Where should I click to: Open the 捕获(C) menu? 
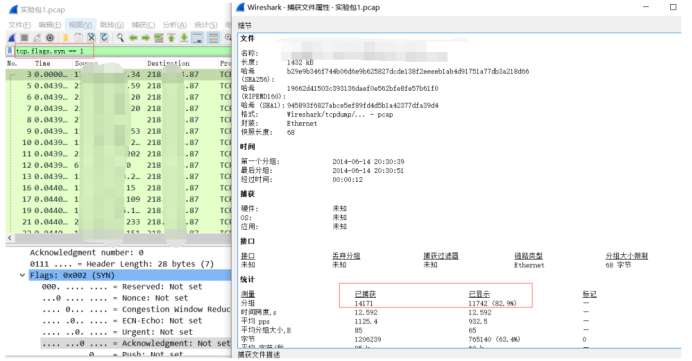[143, 25]
